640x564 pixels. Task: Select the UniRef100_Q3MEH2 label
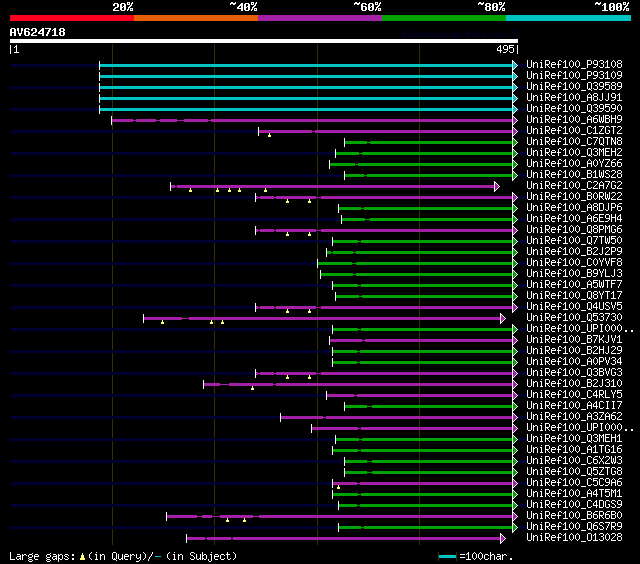pos(574,153)
